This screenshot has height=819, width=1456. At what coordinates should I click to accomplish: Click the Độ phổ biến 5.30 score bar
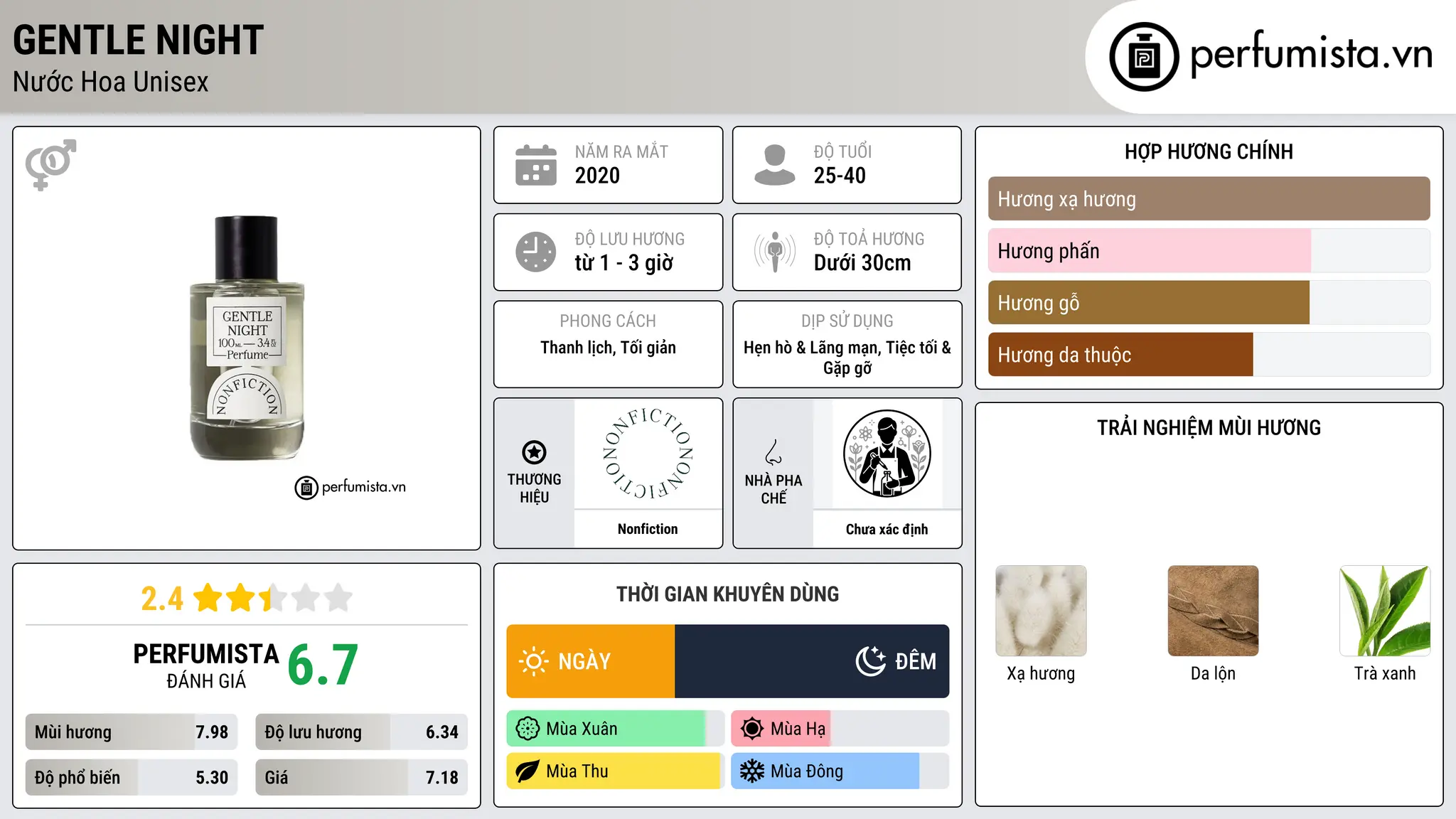click(132, 778)
